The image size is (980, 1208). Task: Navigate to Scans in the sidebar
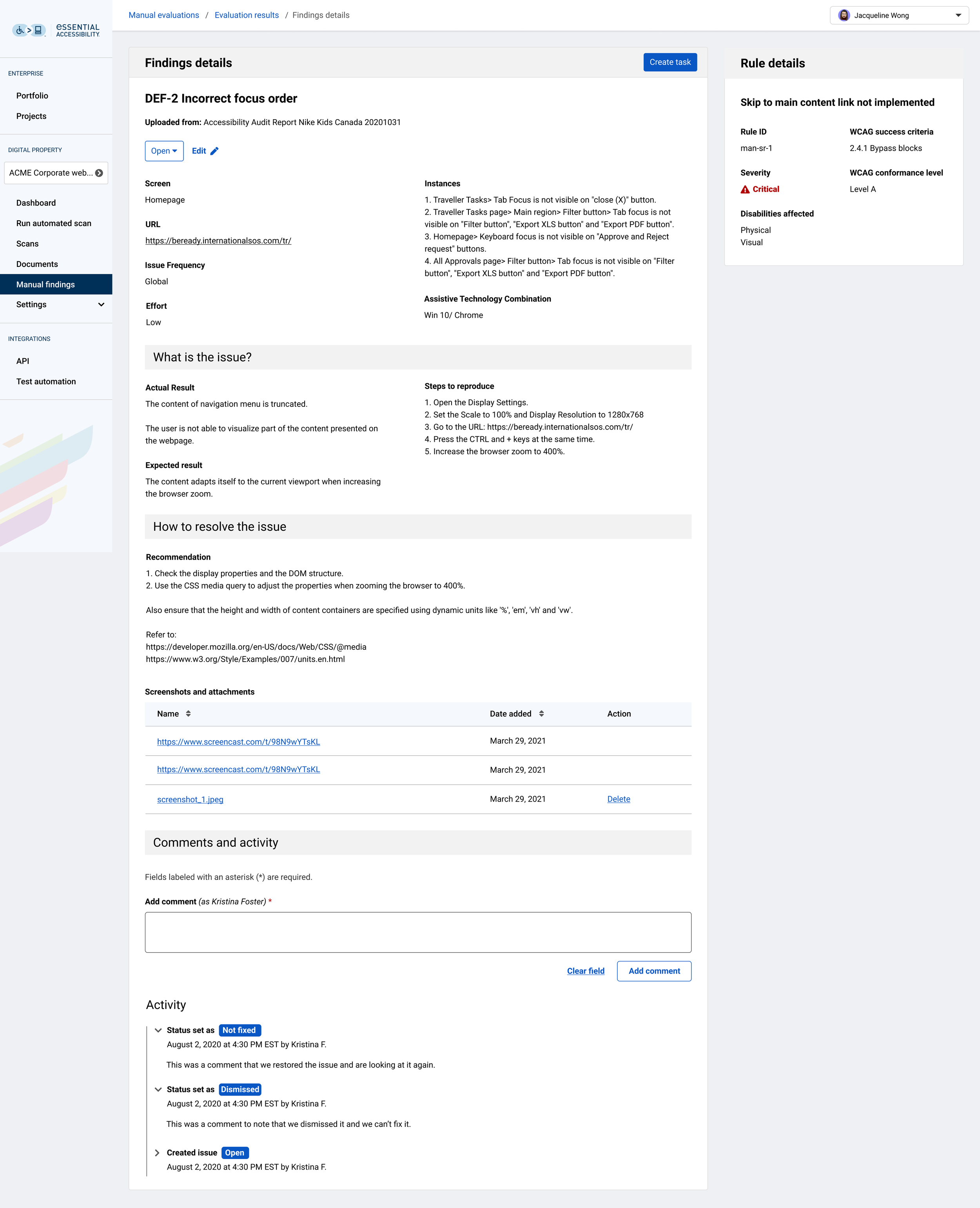tap(27, 243)
